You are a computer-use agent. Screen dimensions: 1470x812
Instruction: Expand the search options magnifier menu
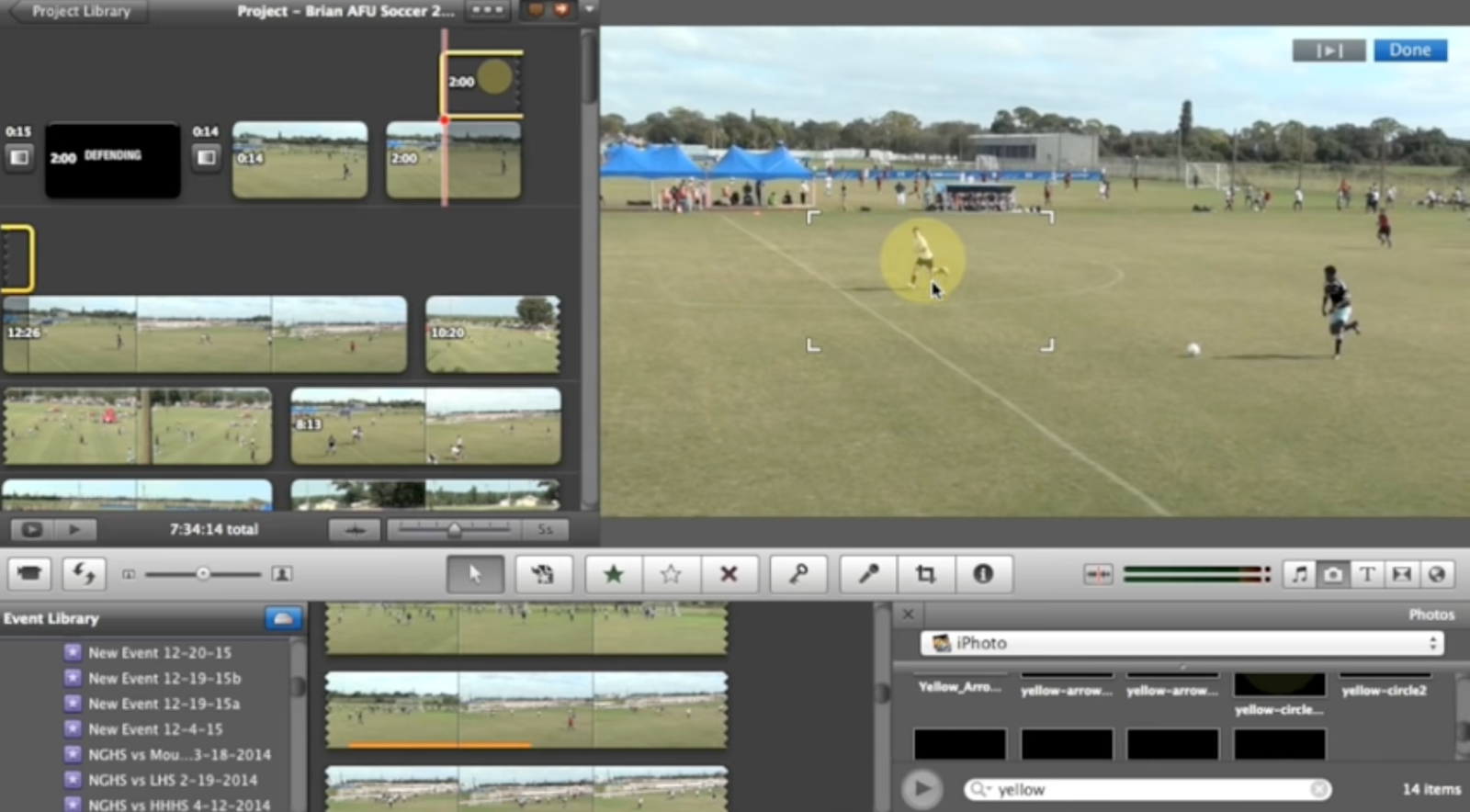(x=980, y=790)
